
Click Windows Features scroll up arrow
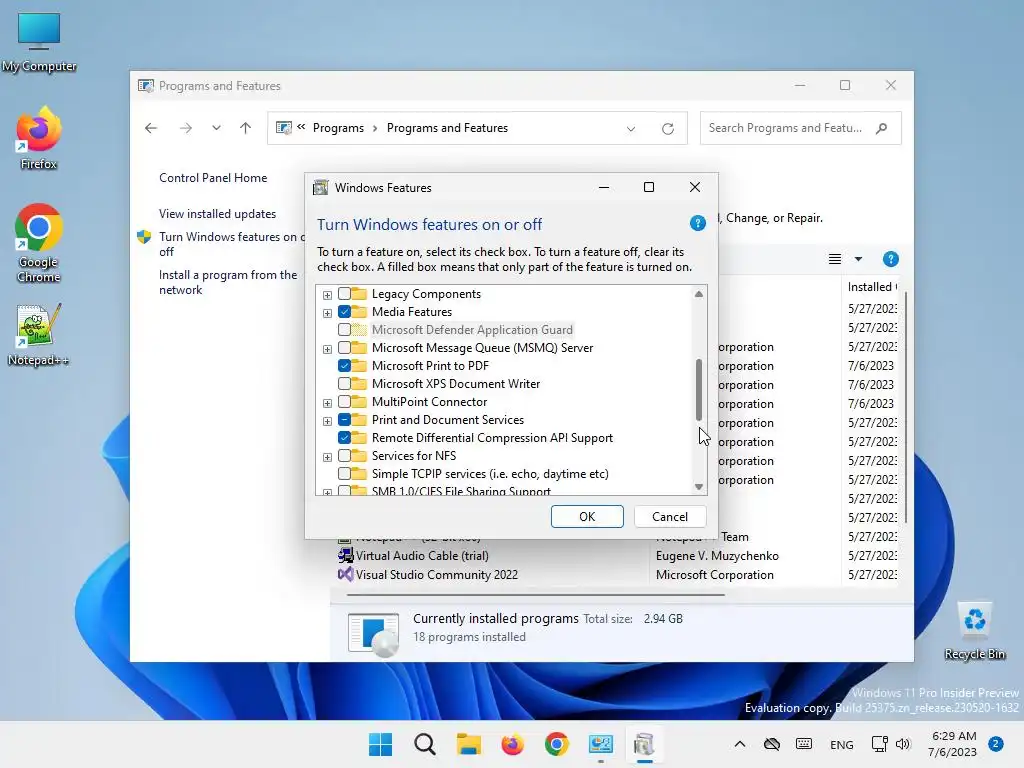point(699,295)
